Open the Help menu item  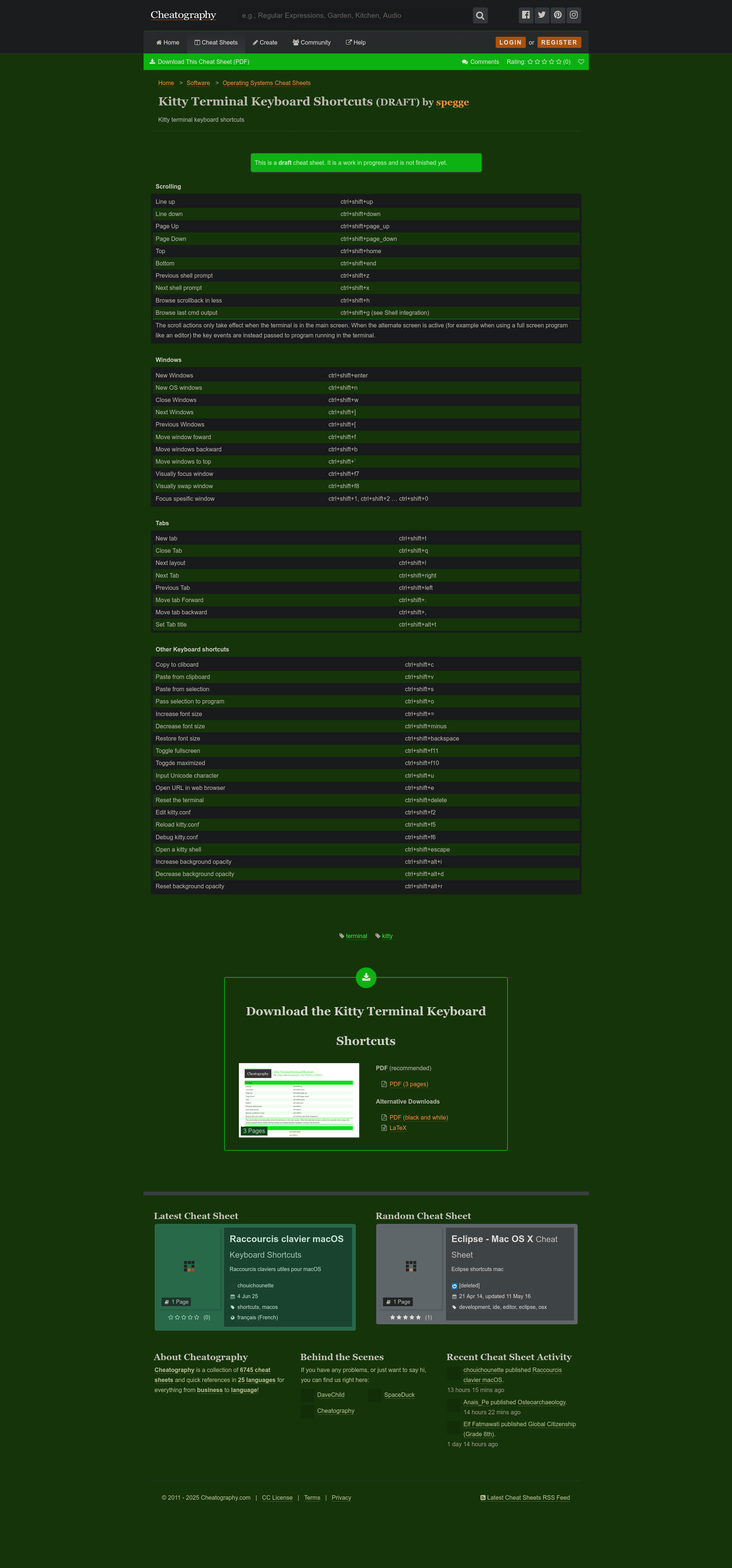(x=355, y=43)
